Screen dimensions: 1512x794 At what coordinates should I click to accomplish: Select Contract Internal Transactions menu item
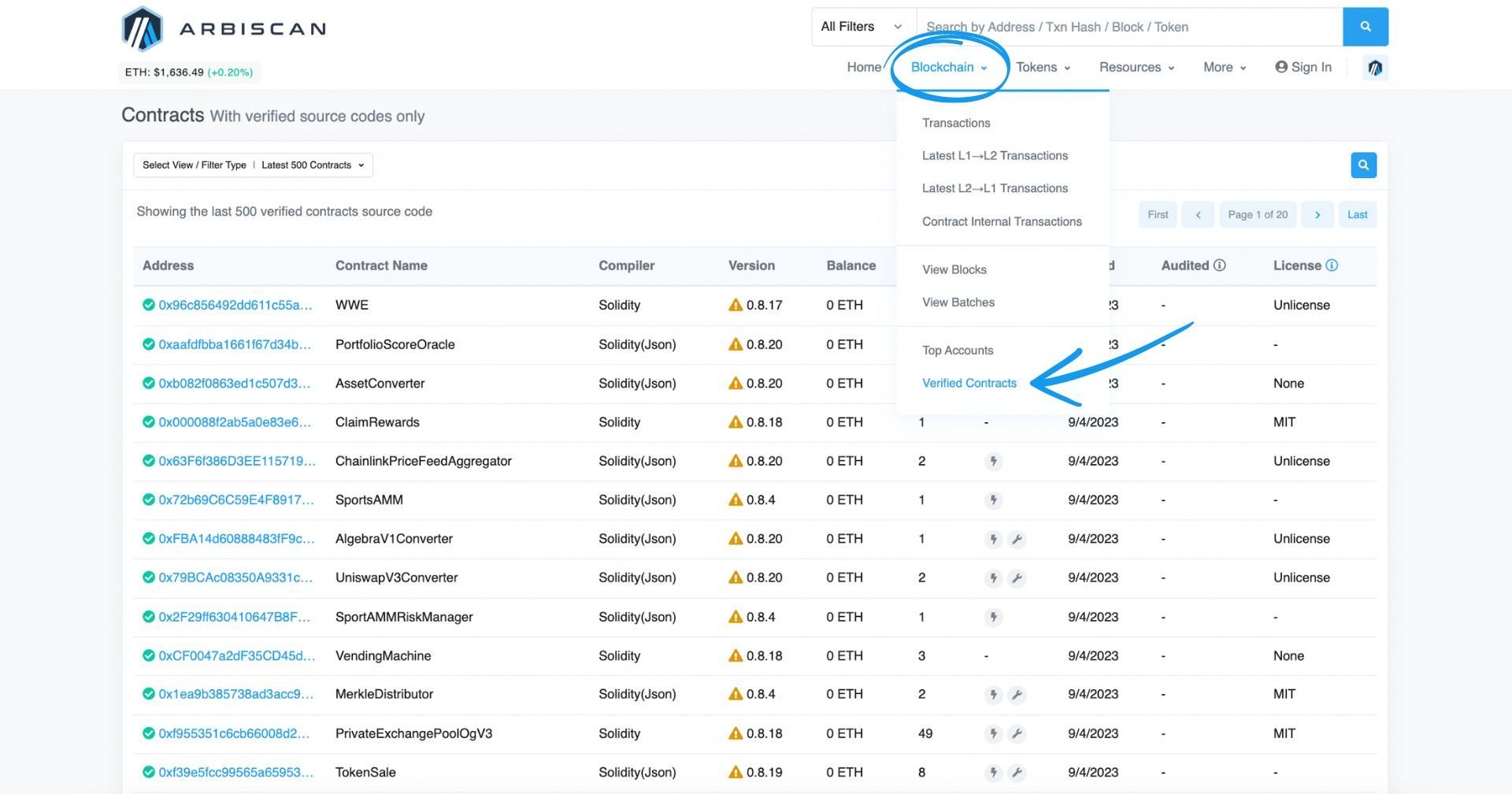[x=1002, y=221]
